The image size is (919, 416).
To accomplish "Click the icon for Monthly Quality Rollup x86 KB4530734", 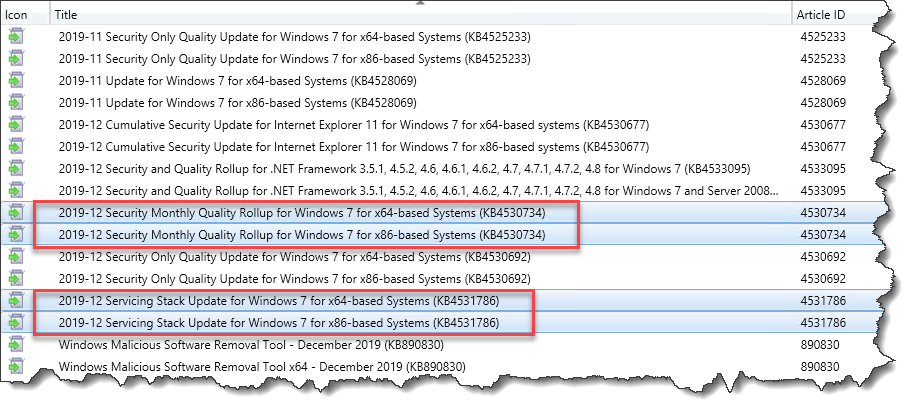I will [16, 235].
